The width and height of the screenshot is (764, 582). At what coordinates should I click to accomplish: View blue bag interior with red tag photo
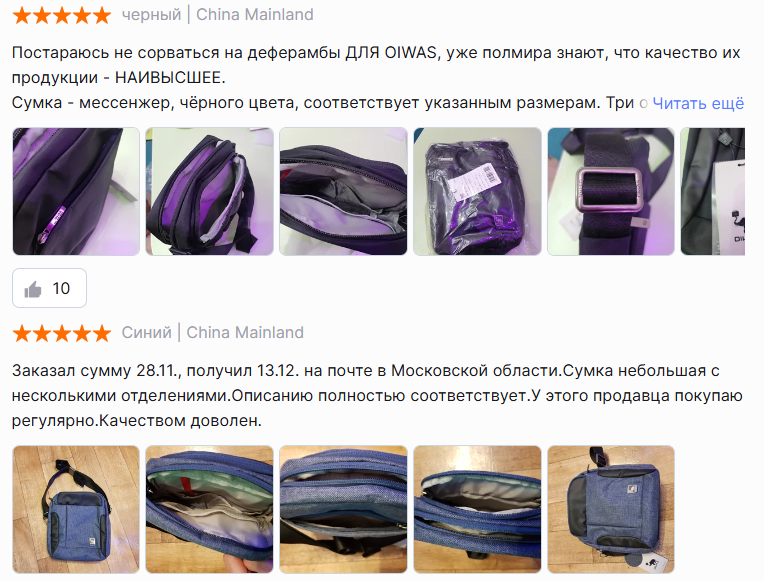(210, 509)
